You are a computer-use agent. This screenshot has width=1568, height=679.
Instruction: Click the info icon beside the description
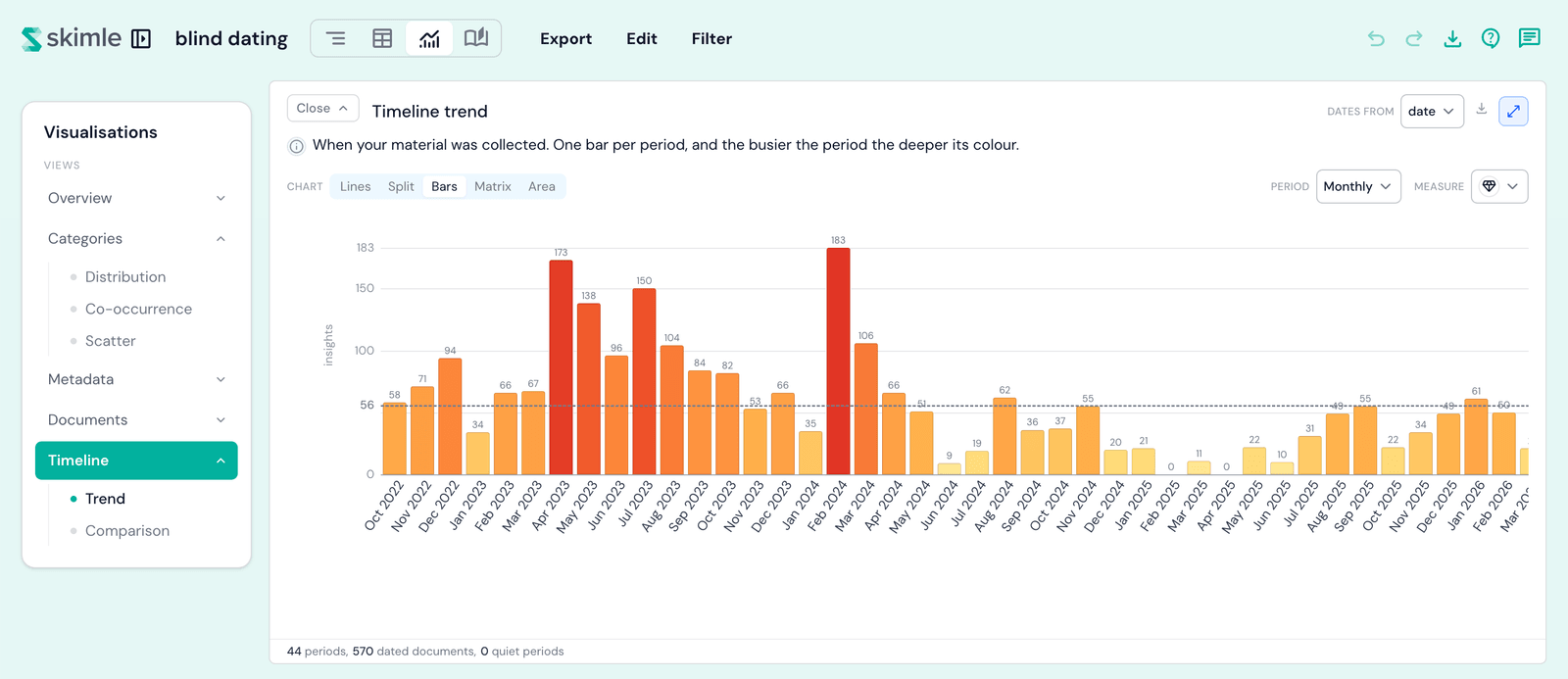296,146
